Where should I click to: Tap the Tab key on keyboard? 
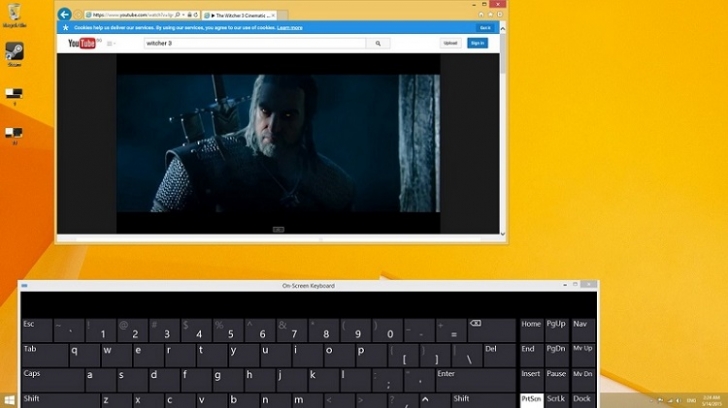point(44,355)
